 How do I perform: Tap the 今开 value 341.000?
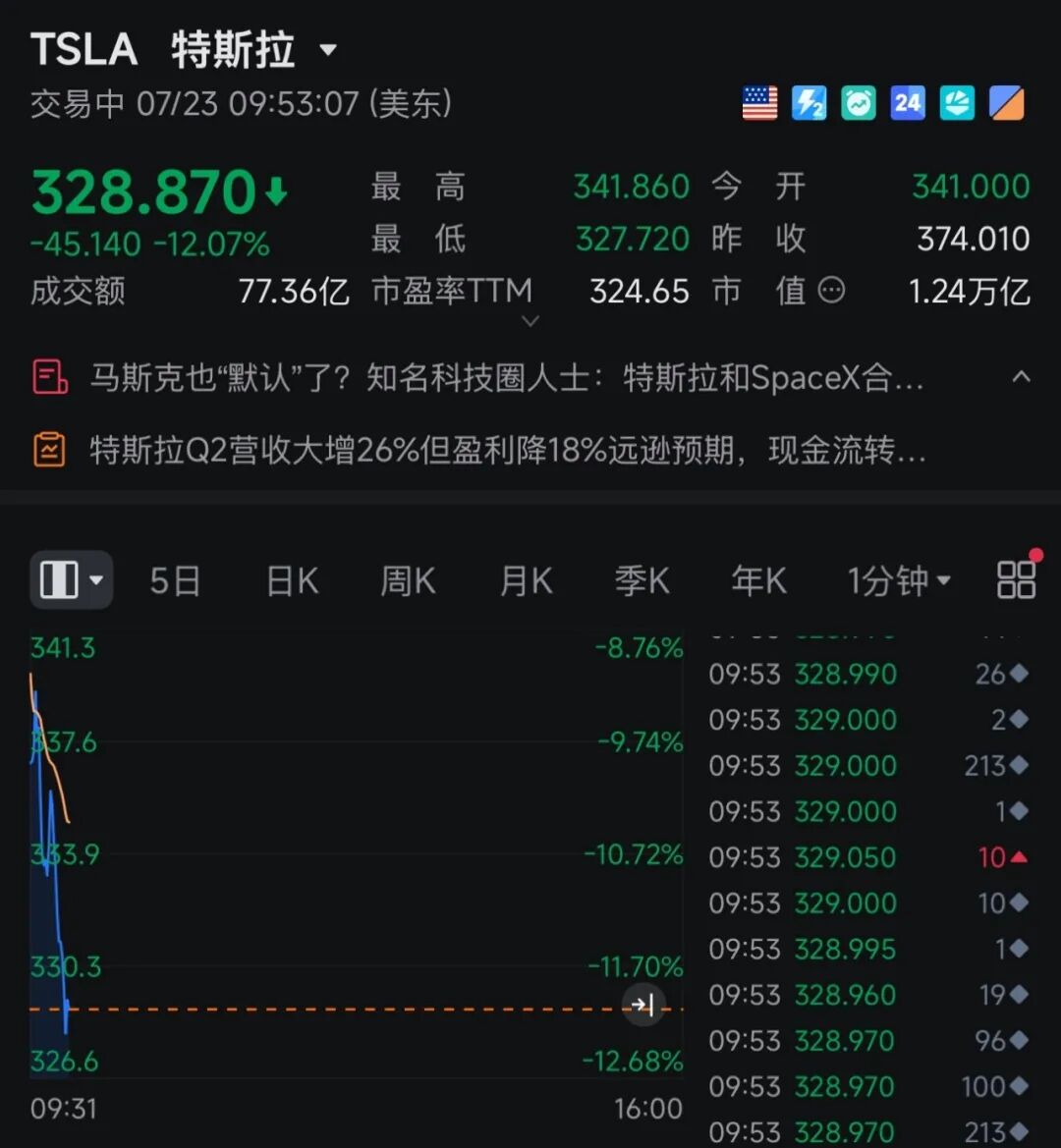point(971,187)
